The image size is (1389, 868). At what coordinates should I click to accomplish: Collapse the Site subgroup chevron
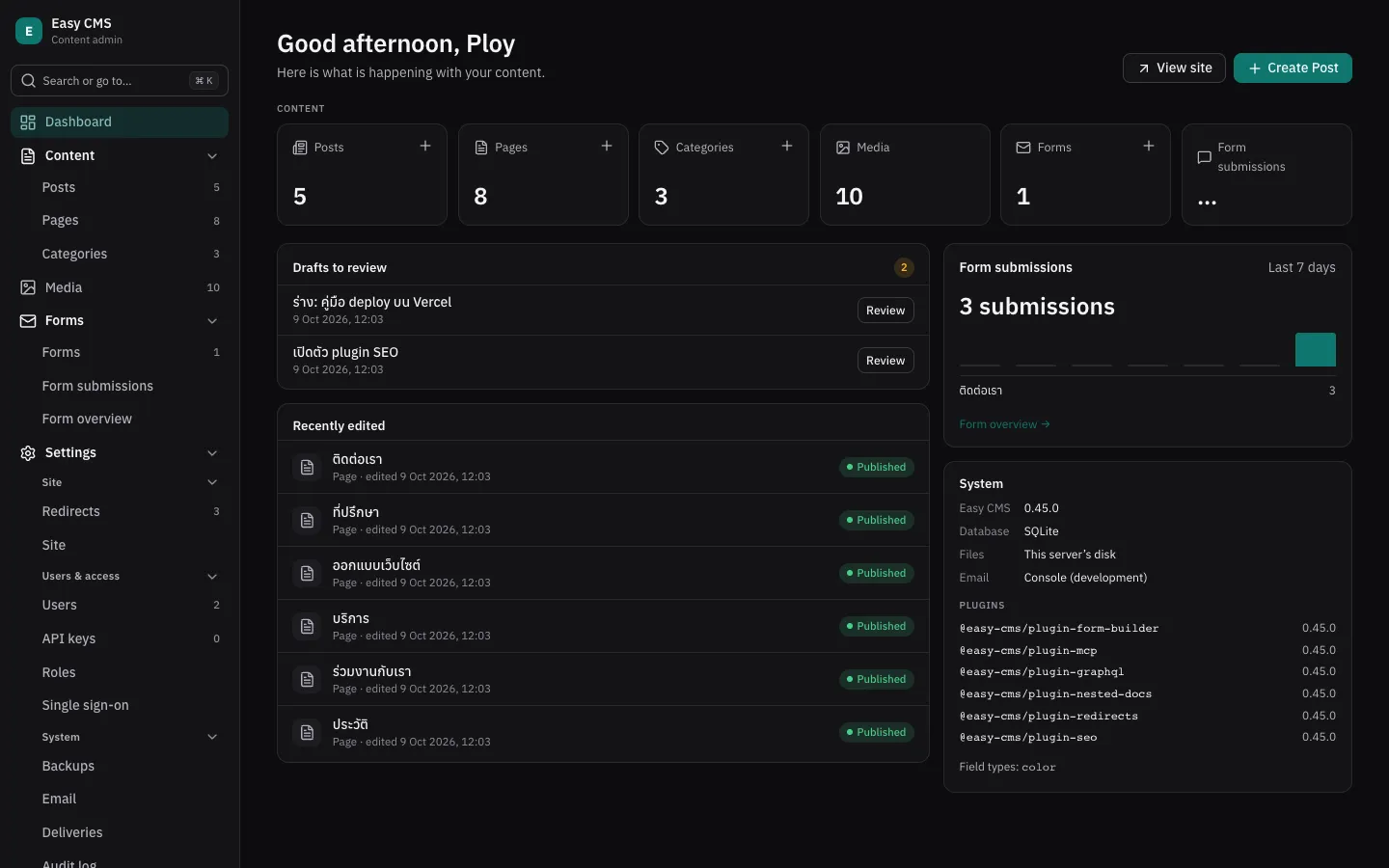[x=212, y=482]
